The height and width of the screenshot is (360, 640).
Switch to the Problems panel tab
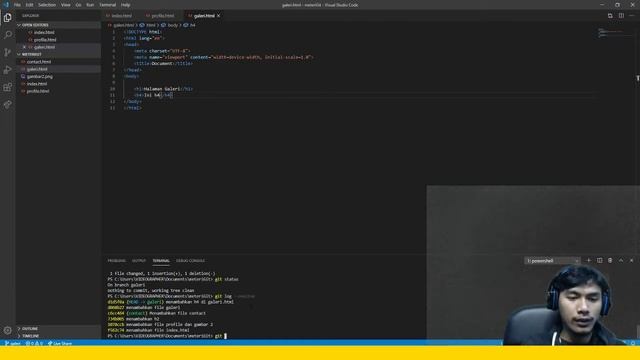tap(116, 260)
